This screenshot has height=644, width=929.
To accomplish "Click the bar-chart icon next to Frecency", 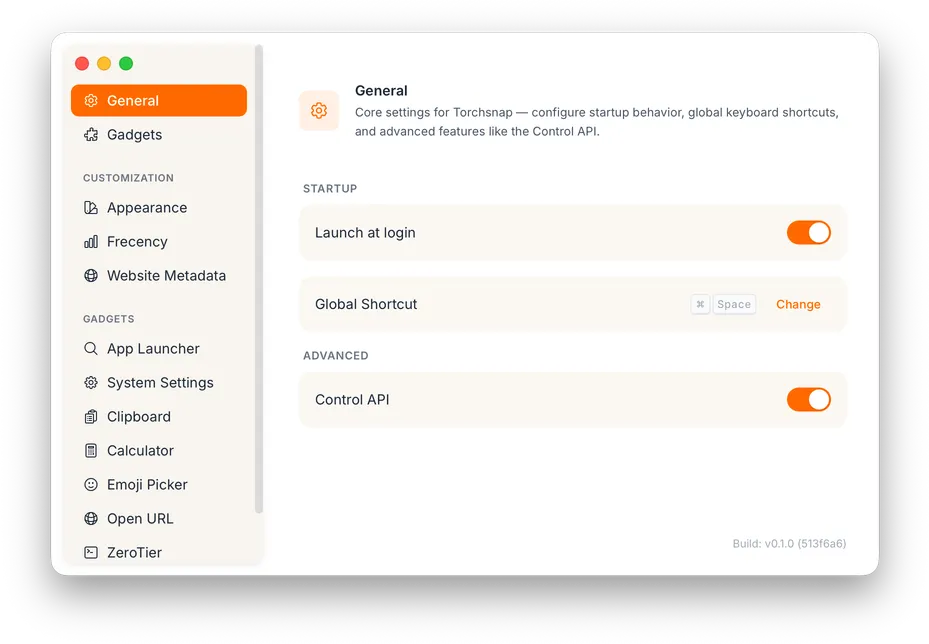I will click(91, 242).
